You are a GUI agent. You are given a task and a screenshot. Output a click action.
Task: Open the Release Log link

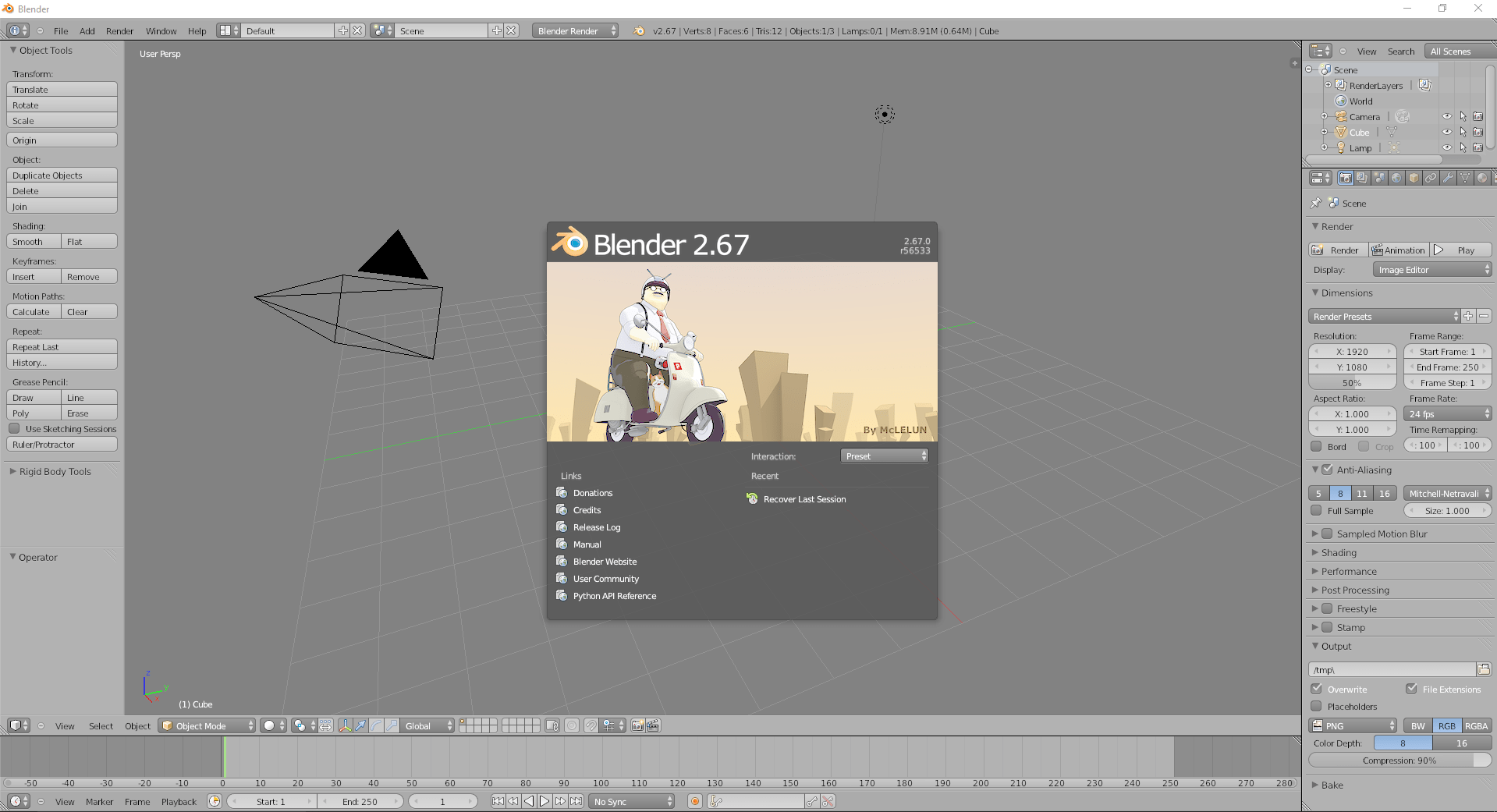[597, 527]
